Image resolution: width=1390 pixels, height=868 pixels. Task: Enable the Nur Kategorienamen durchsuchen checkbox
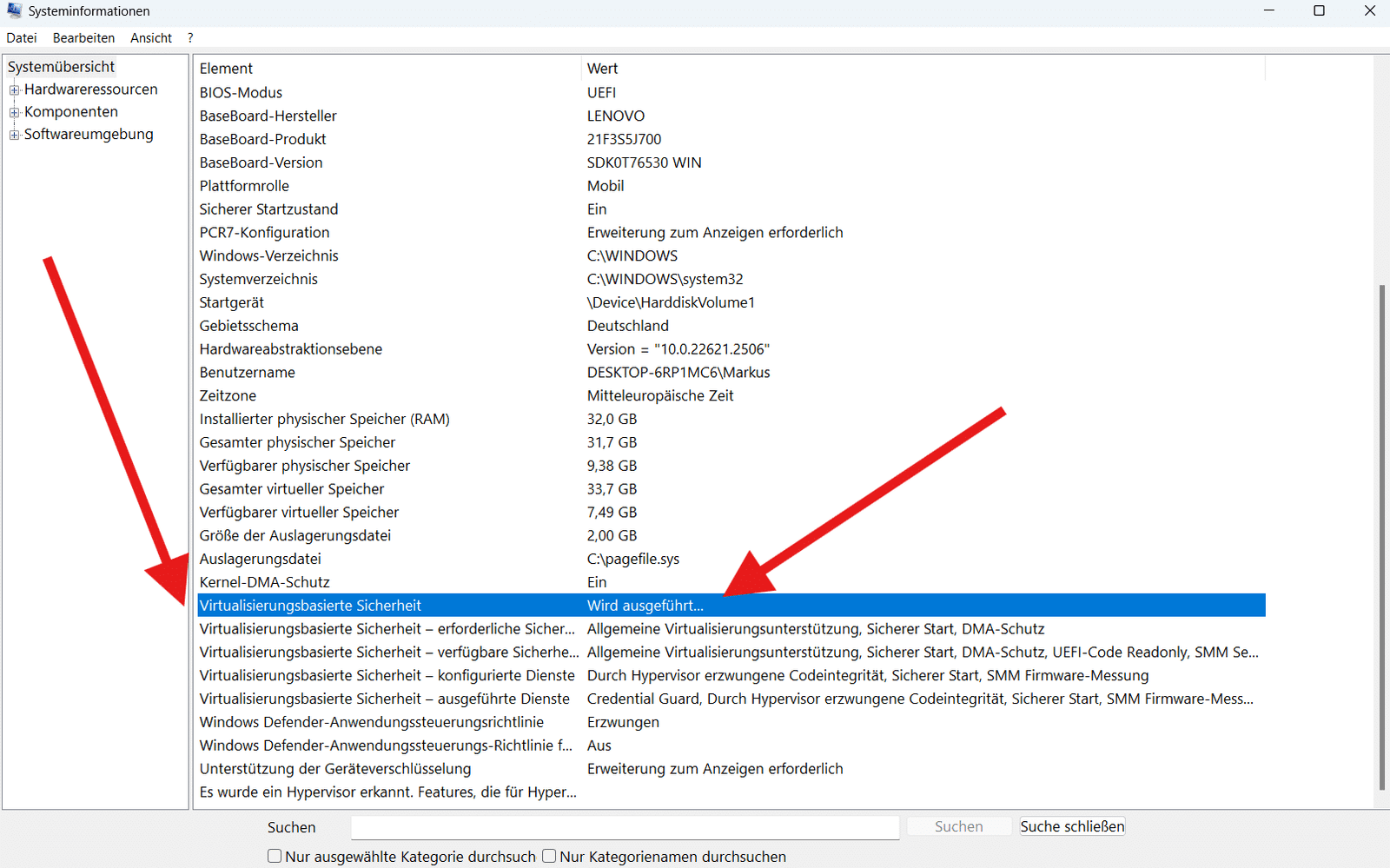pos(549,856)
